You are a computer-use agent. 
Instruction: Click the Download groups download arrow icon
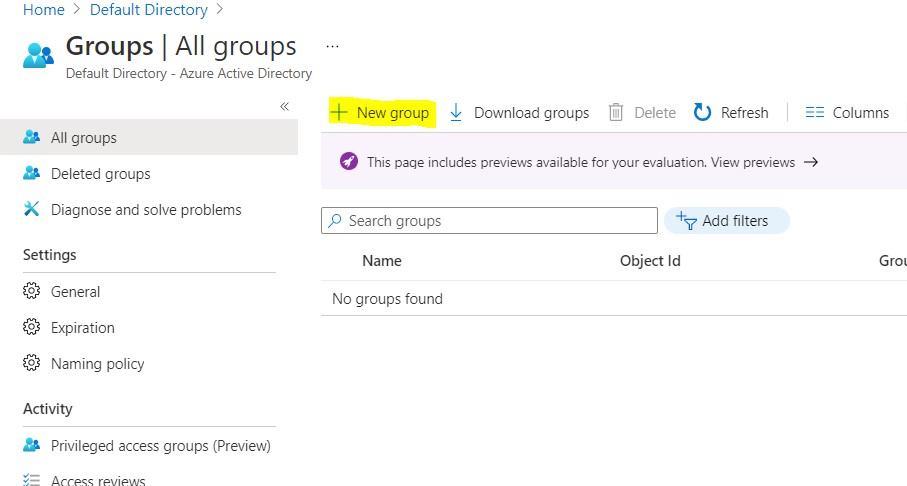pyautogui.click(x=456, y=112)
